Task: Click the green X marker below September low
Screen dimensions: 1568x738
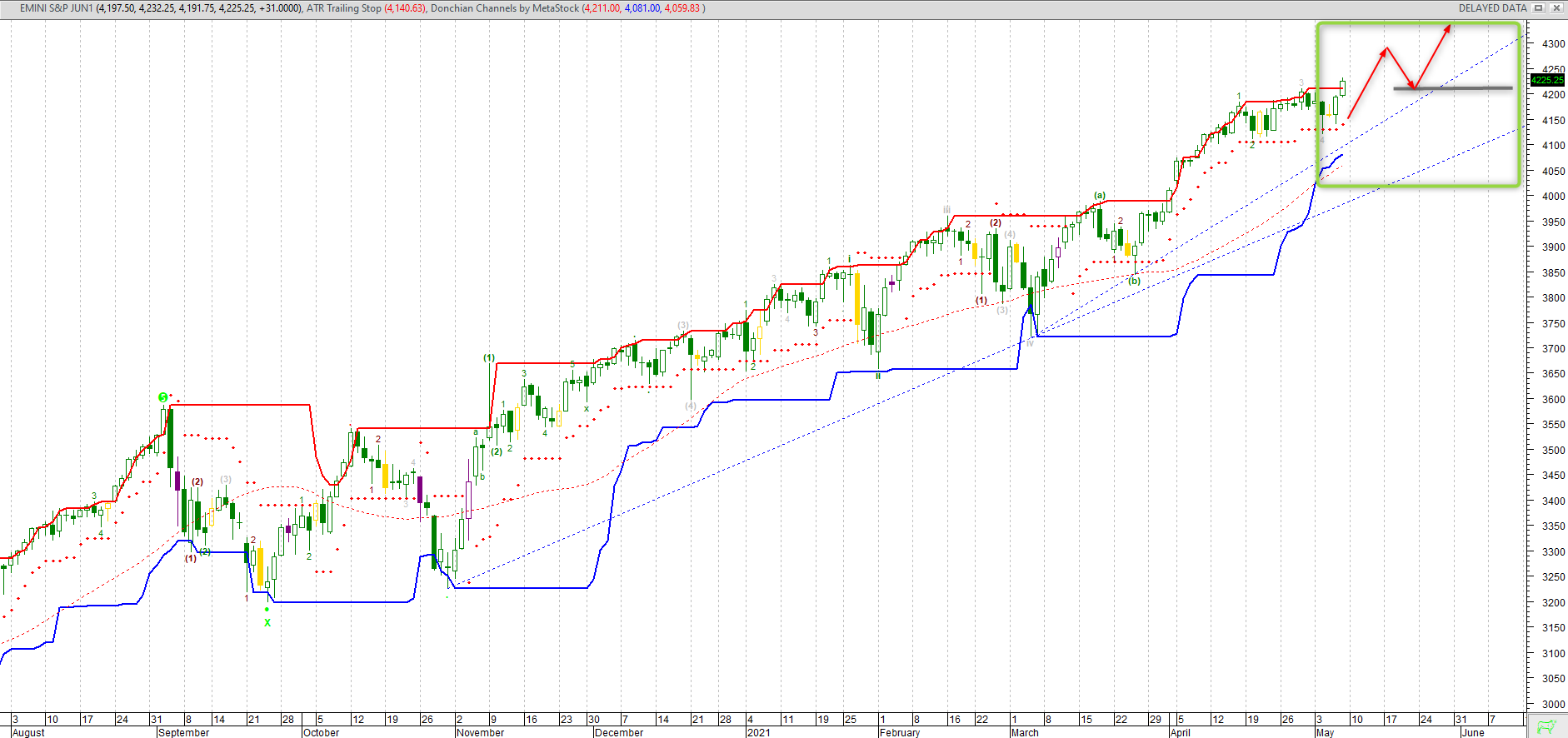Action: pos(267,622)
